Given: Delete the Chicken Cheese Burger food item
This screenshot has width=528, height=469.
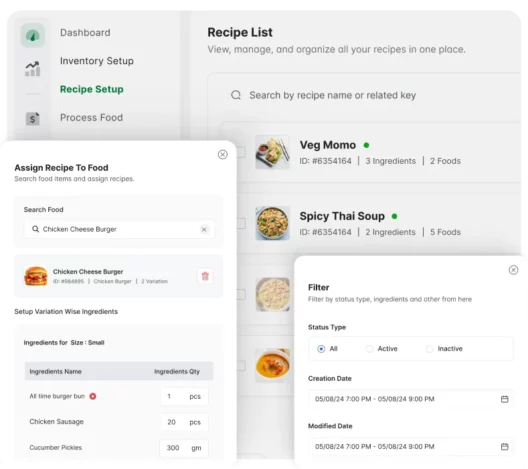Looking at the screenshot, I should 205,276.
